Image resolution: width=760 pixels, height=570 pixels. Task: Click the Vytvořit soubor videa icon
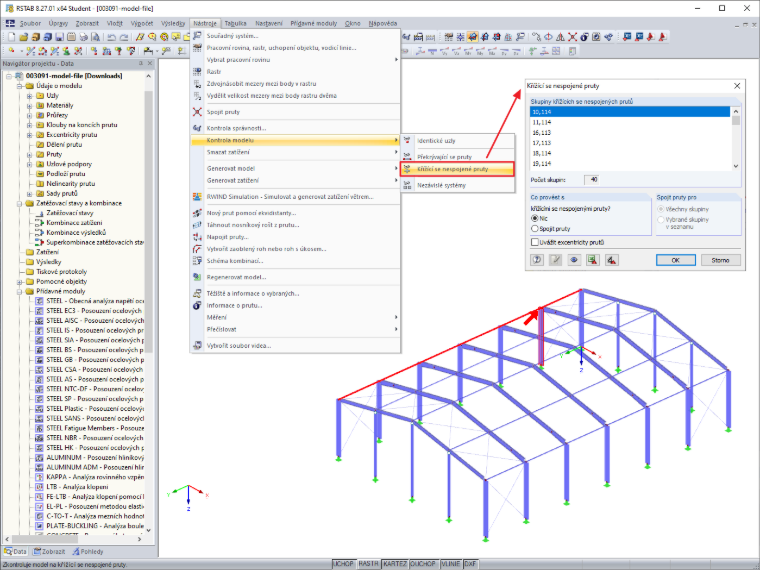197,346
